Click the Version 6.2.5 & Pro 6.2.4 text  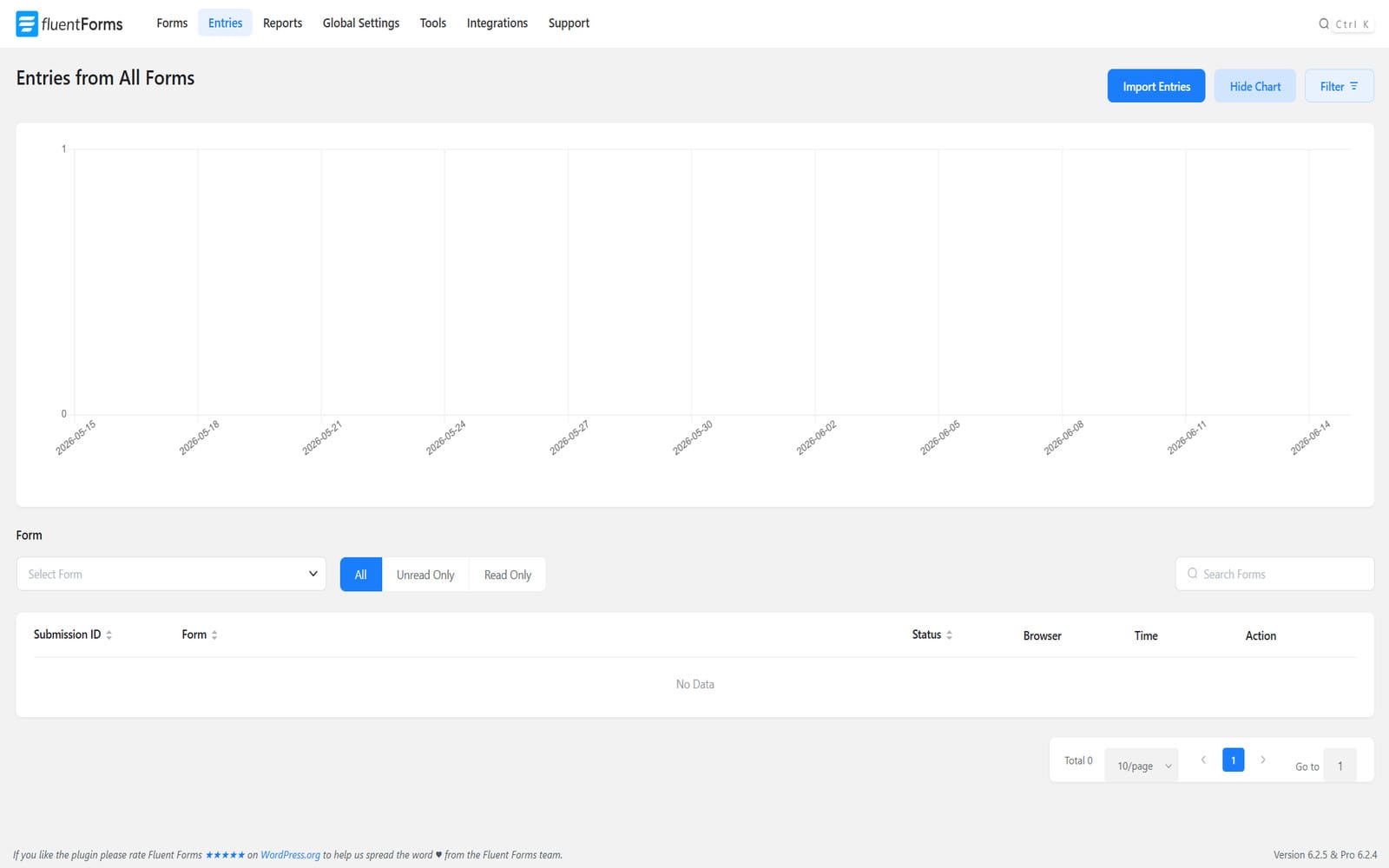[1325, 855]
